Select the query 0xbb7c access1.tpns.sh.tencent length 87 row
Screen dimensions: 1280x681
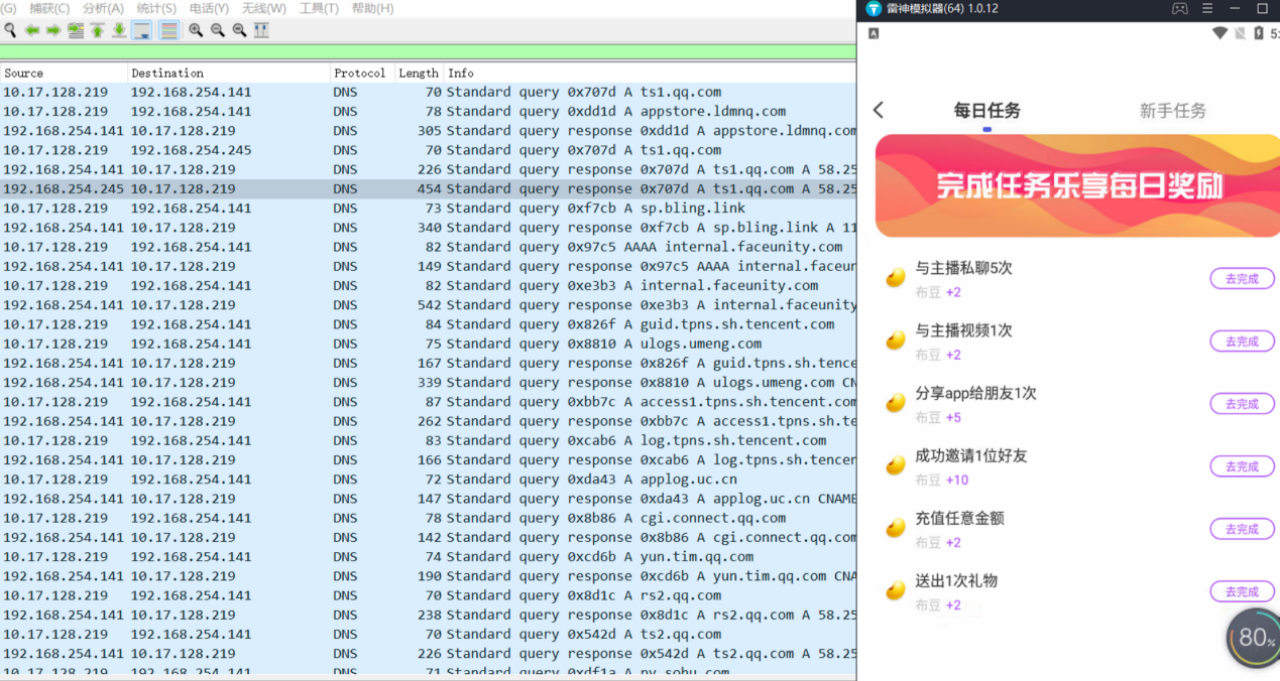tap(428, 402)
